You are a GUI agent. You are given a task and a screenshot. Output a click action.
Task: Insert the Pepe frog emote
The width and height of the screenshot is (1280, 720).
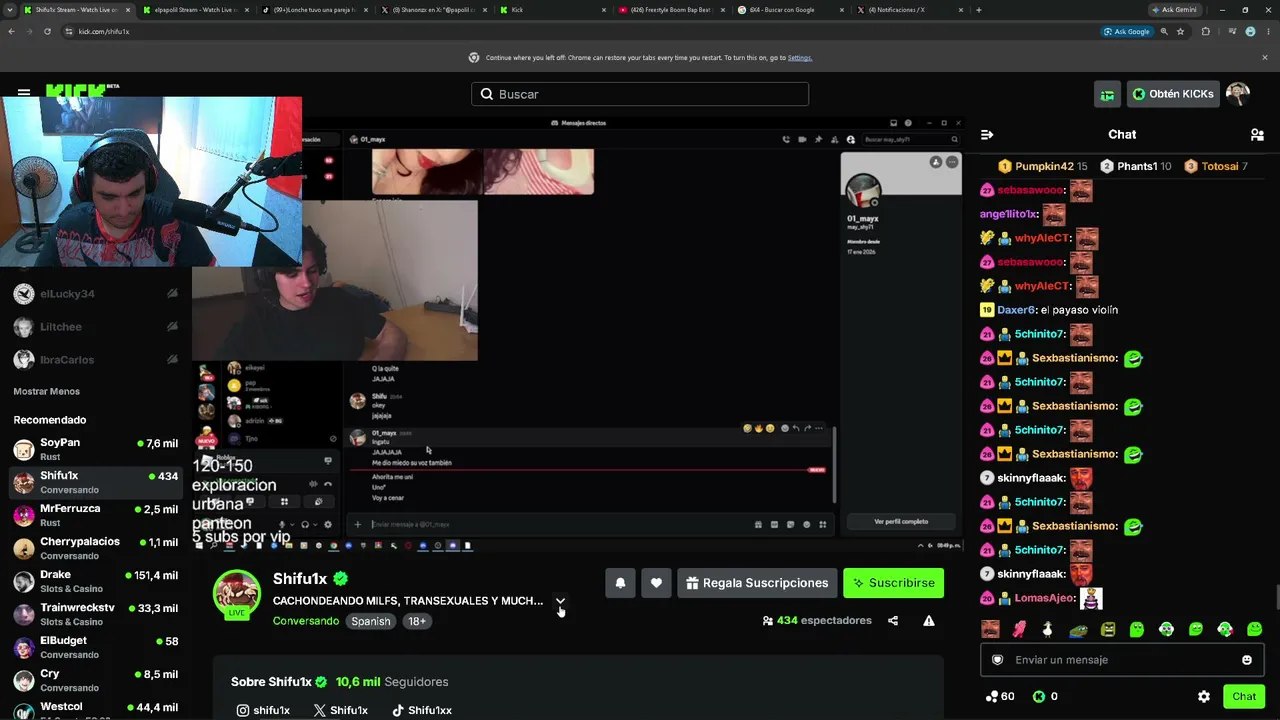(1078, 629)
